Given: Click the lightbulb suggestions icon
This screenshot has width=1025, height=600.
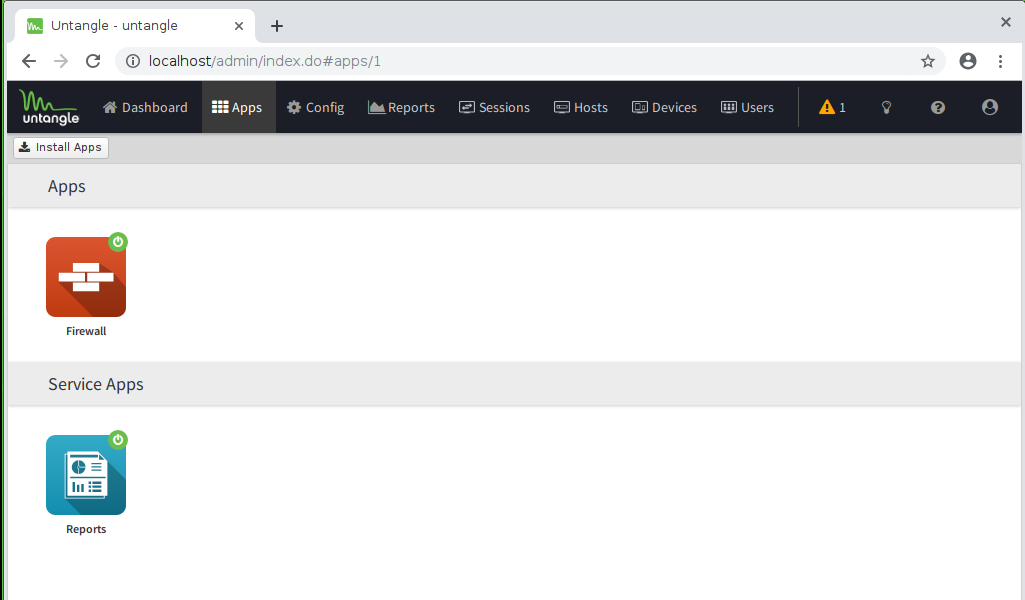Looking at the screenshot, I should coord(886,107).
